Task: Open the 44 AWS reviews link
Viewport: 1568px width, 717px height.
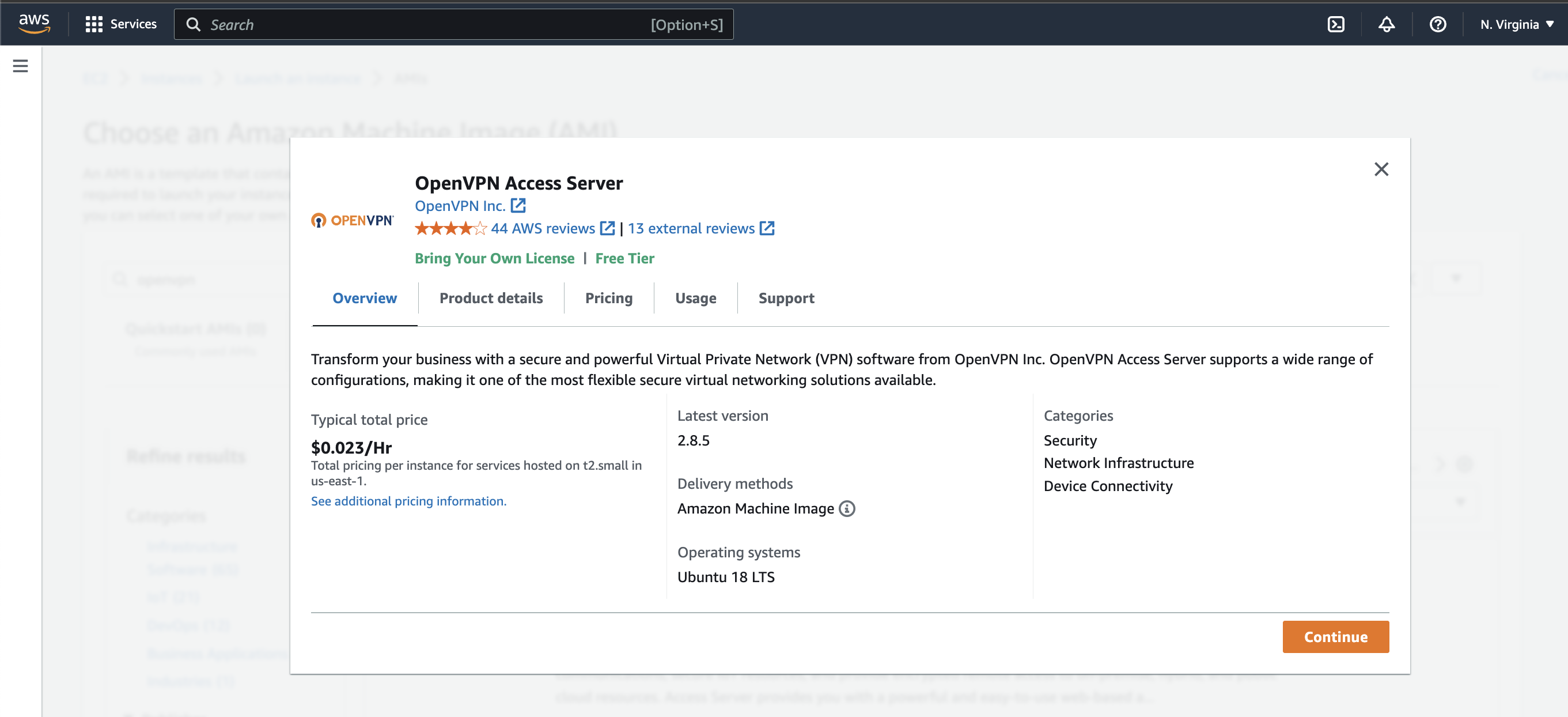Action: pyautogui.click(x=543, y=228)
